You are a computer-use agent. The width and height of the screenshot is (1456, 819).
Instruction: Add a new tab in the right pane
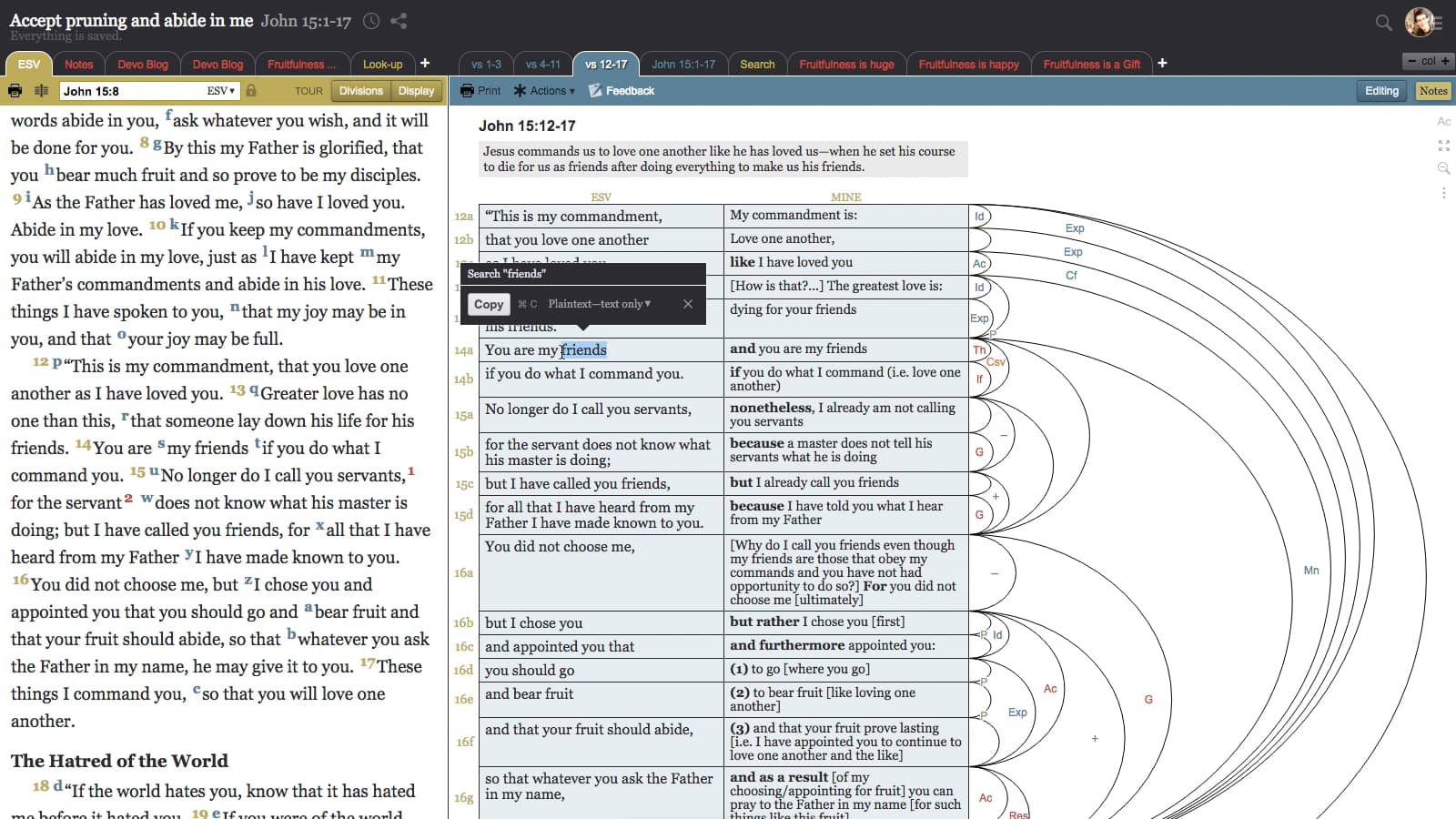[x=1162, y=63]
